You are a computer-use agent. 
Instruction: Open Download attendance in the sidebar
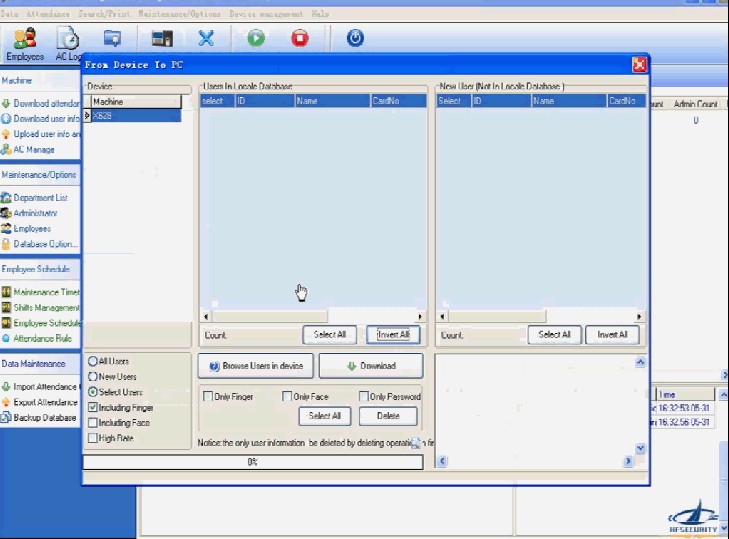click(x=41, y=103)
